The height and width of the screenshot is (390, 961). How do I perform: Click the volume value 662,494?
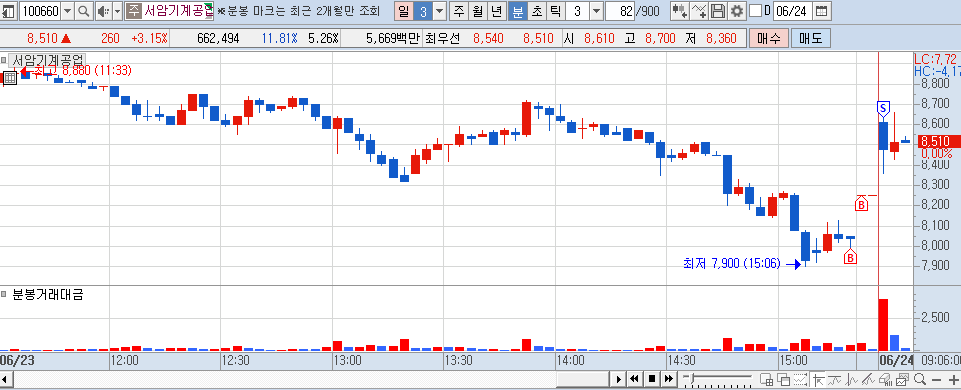click(x=218, y=39)
